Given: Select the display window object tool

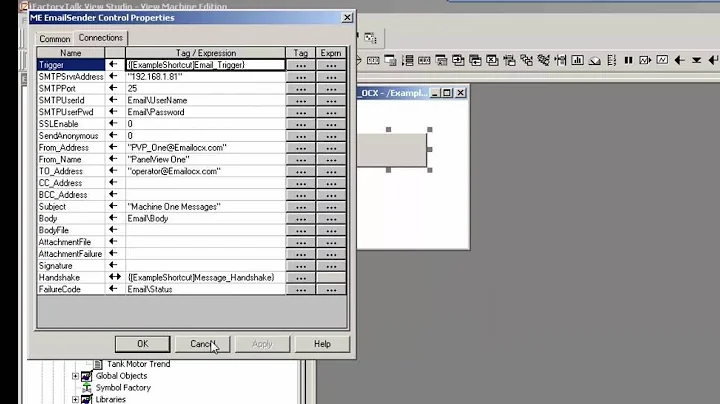Looking at the screenshot, I should point(390,60).
